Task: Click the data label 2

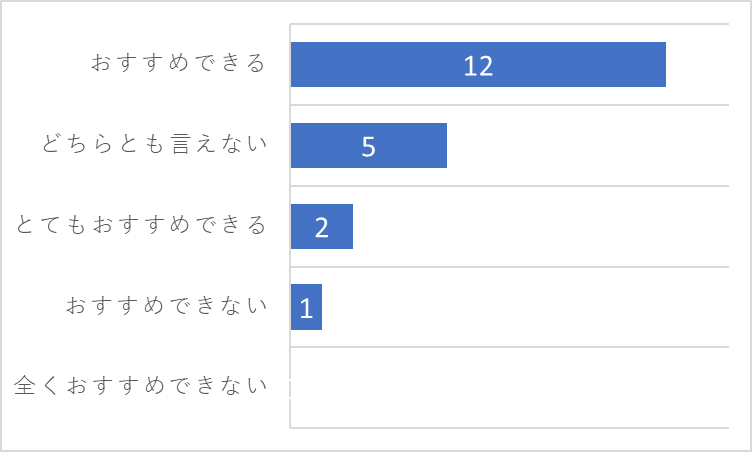Action: tap(322, 227)
